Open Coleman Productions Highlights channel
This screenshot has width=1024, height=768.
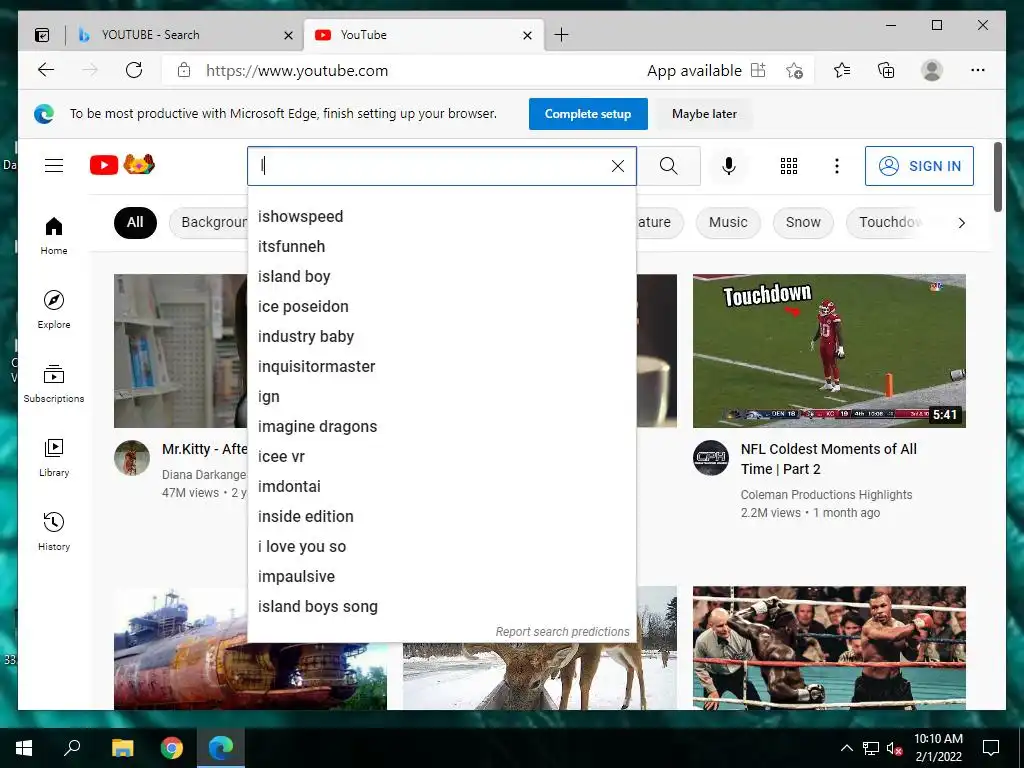pyautogui.click(x=826, y=495)
